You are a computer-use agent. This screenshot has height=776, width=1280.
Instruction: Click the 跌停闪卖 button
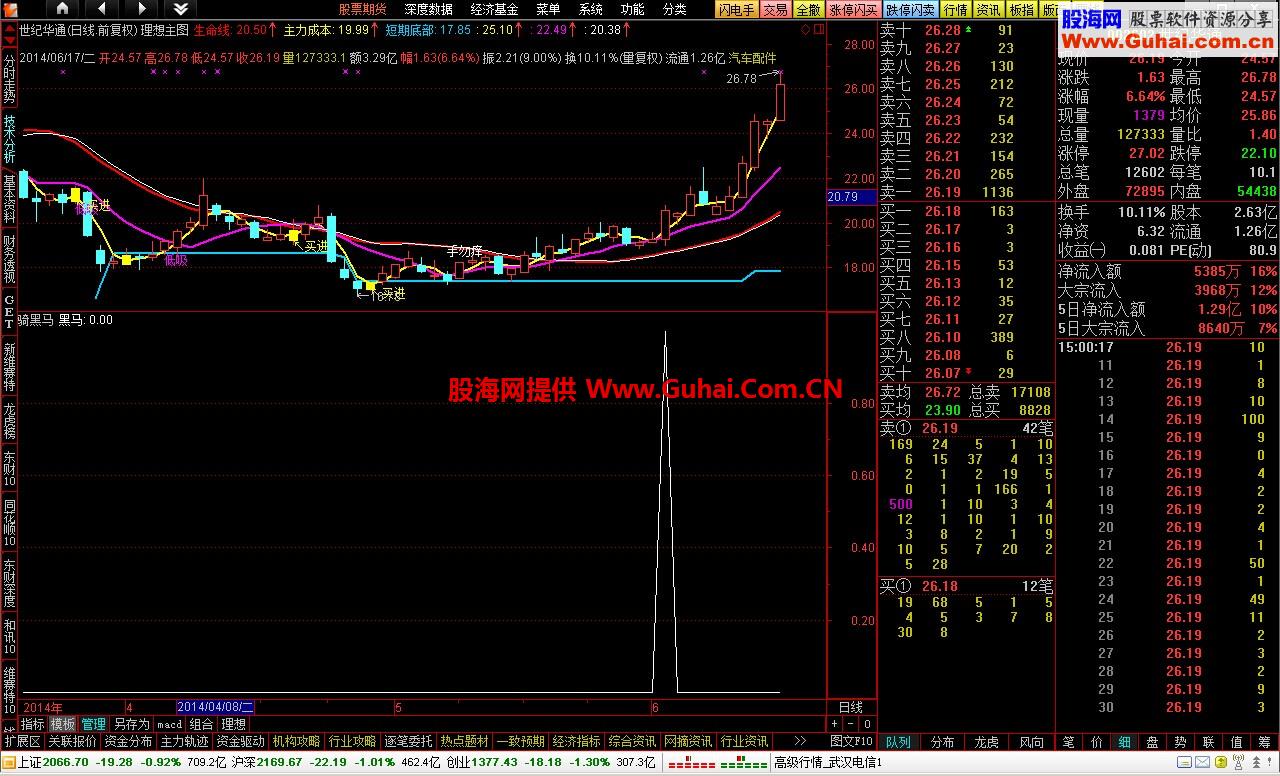(x=911, y=9)
